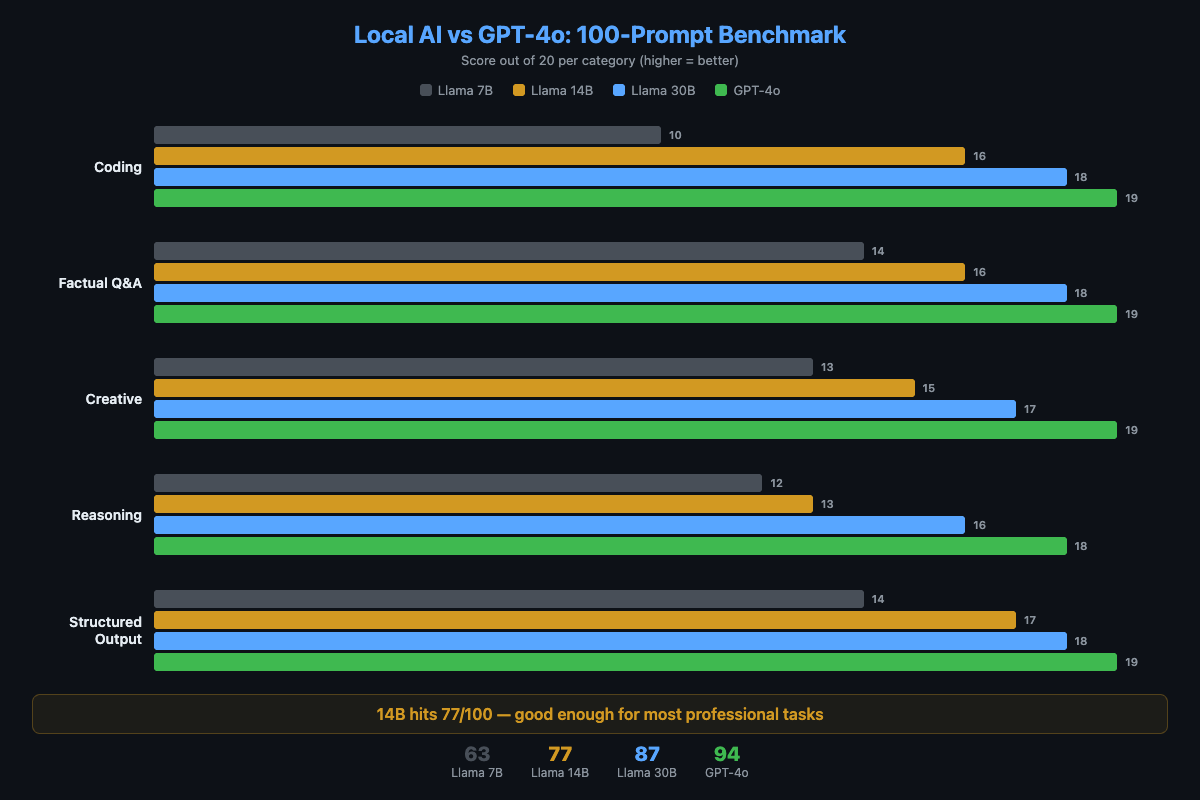Click the Coding Llama 30B blue bar
The height and width of the screenshot is (800, 1200).
point(610,177)
